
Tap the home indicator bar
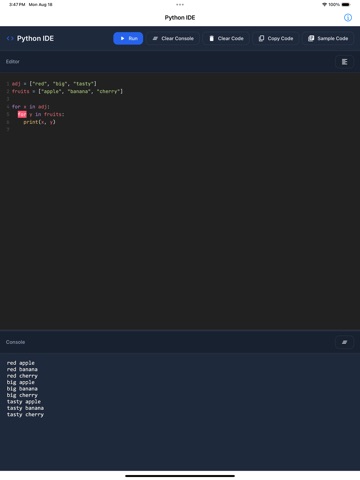click(180, 476)
